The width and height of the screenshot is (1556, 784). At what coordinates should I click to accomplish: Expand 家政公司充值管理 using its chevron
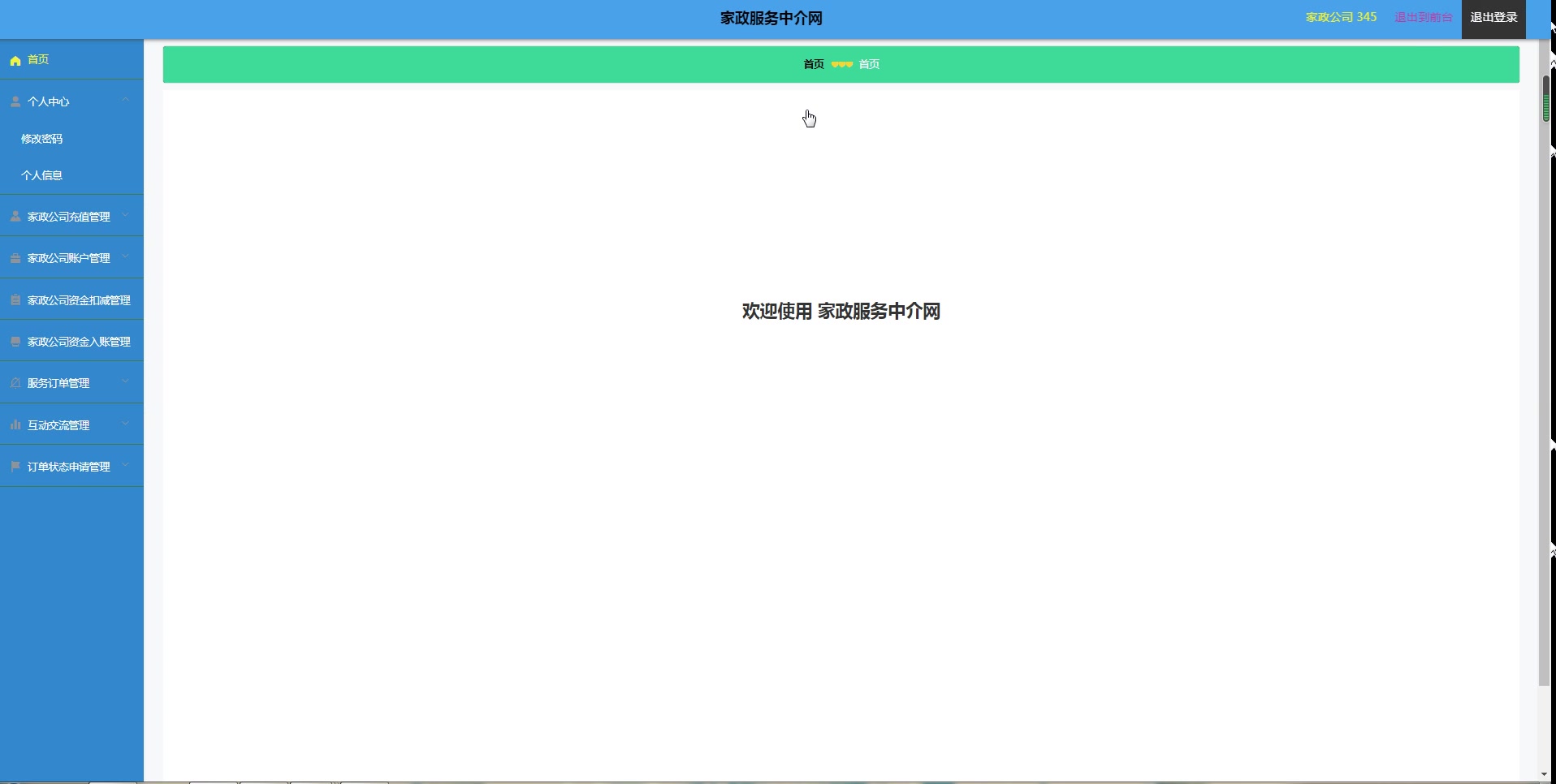pos(126,215)
